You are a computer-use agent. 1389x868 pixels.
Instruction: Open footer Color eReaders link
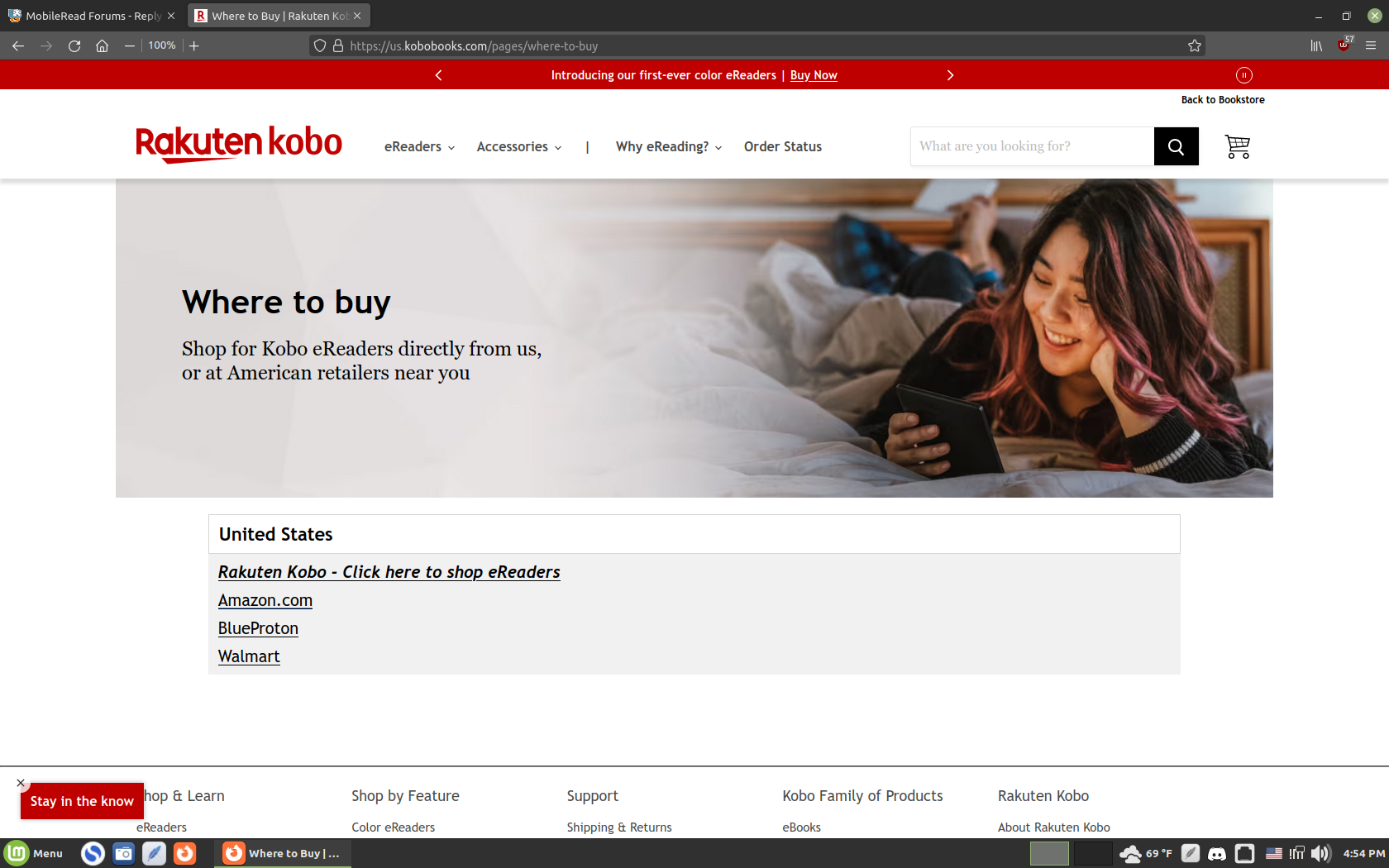click(394, 827)
